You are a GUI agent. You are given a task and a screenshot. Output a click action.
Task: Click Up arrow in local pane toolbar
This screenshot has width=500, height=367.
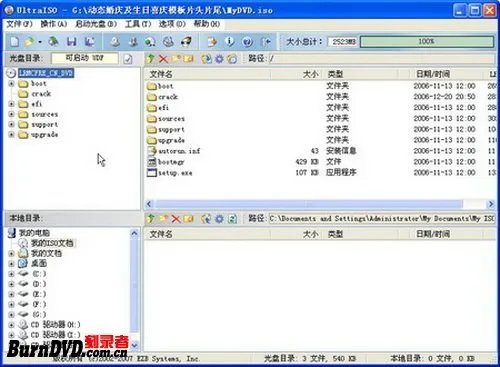click(x=151, y=219)
